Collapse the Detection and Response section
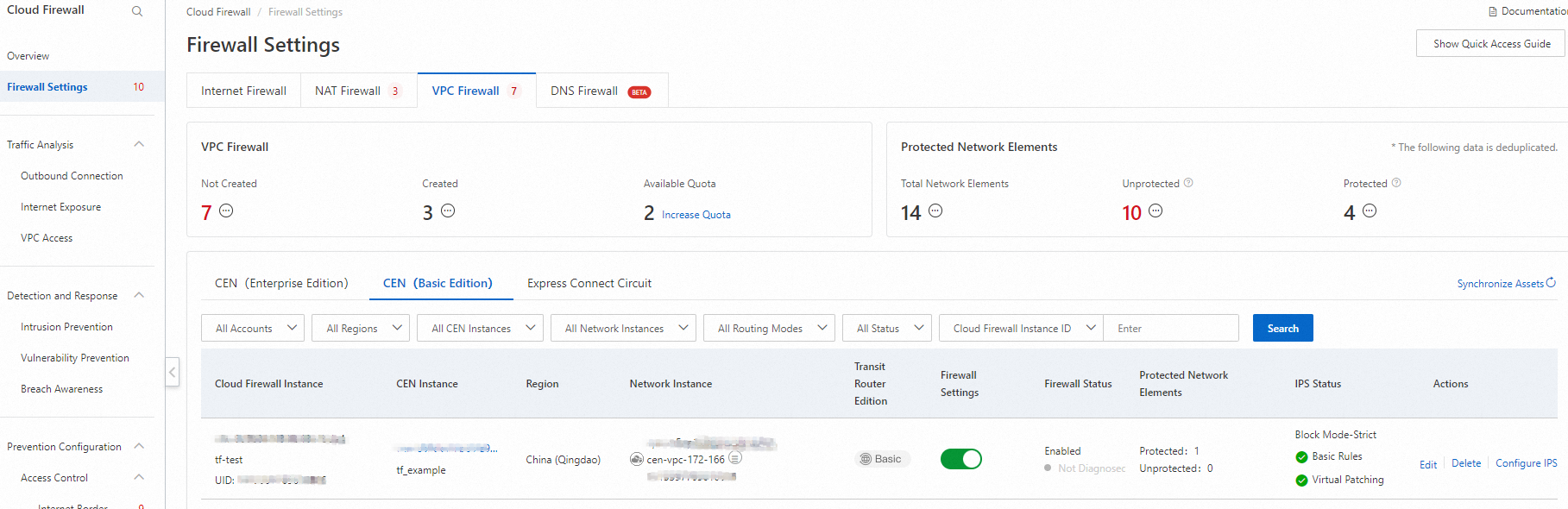Viewport: 1568px width, 509px height. pos(139,295)
